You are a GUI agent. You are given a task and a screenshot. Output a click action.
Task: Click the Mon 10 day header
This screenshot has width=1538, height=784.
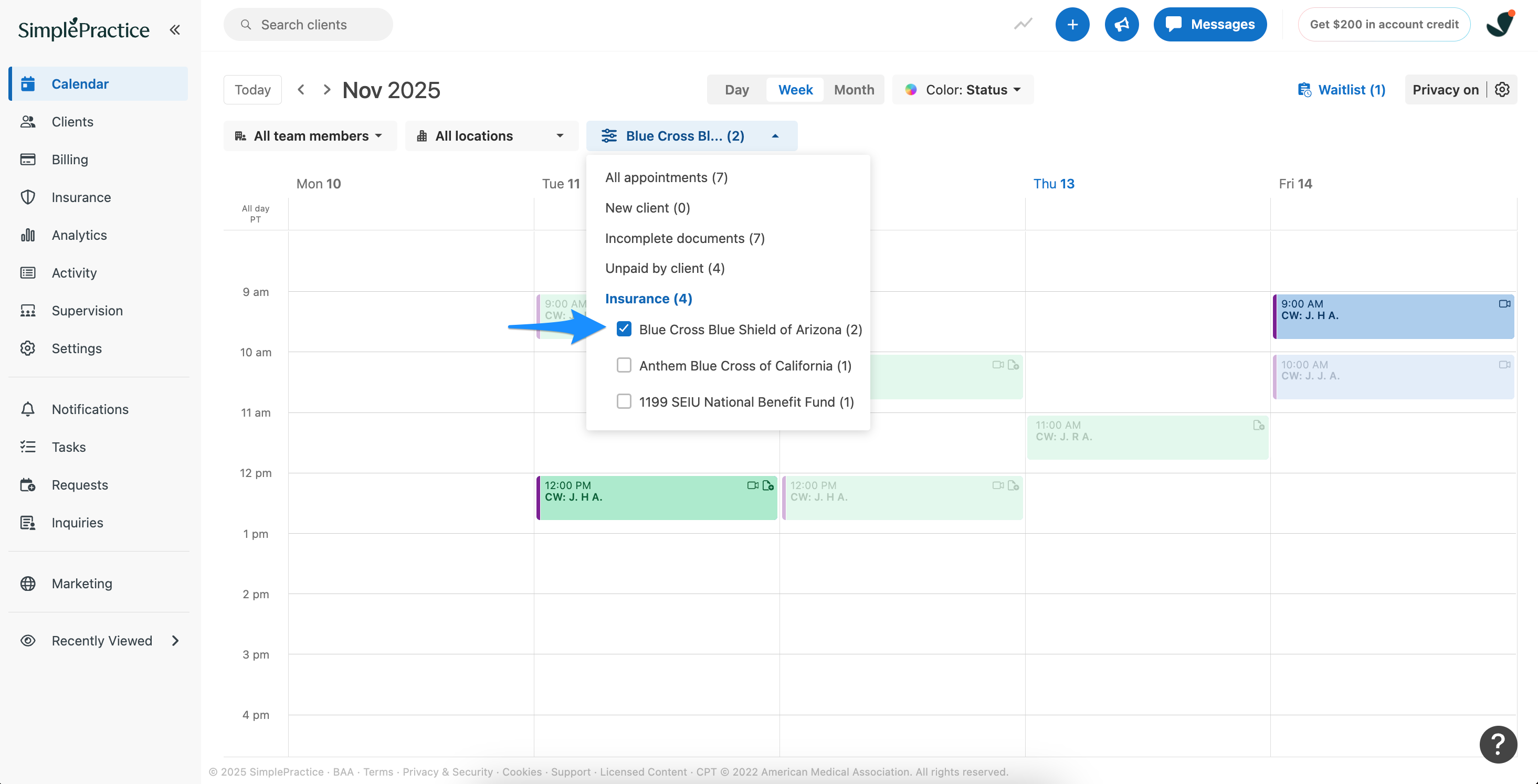click(x=318, y=183)
